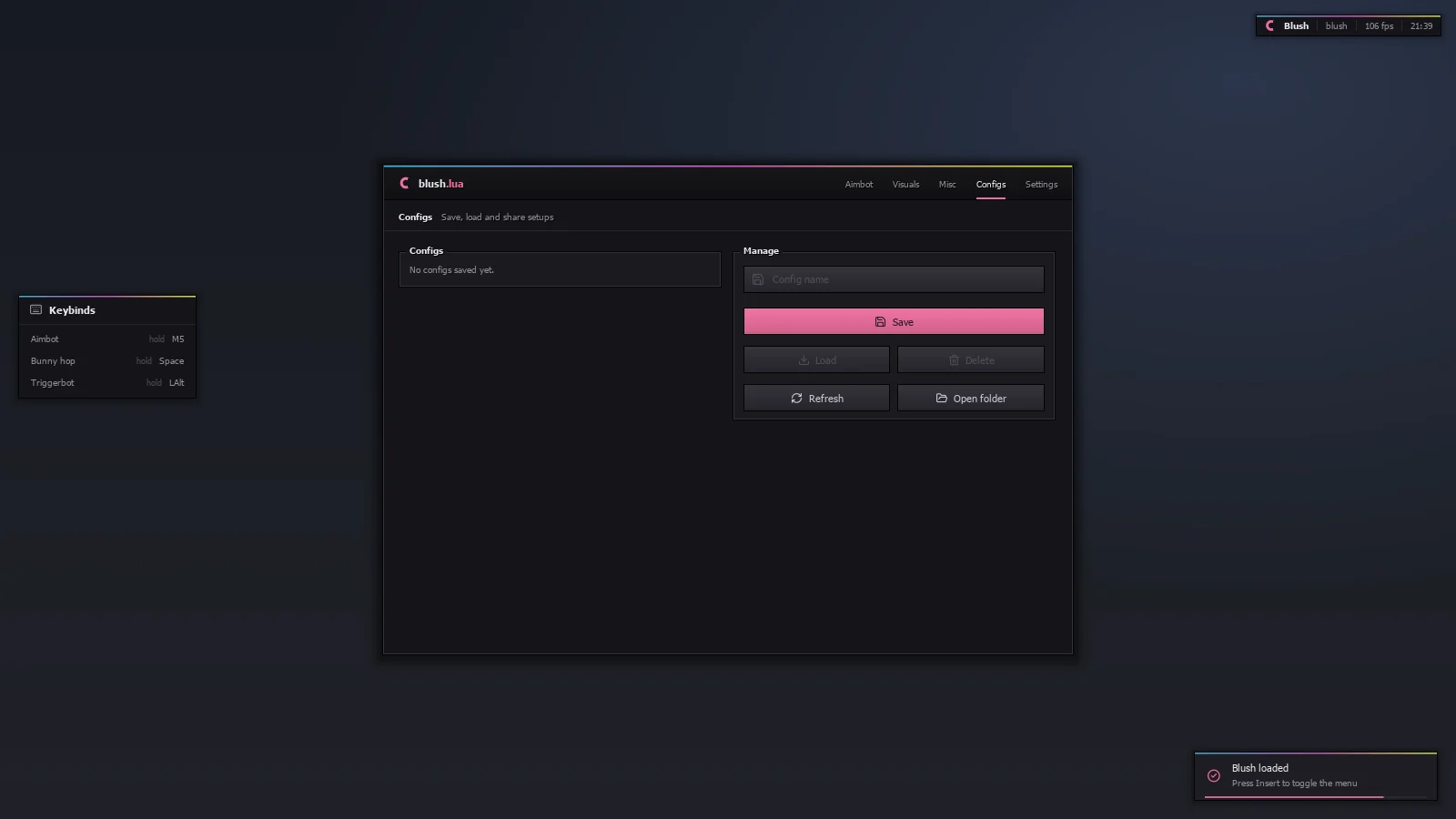Click the Load config button
1456x819 pixels.
(816, 359)
